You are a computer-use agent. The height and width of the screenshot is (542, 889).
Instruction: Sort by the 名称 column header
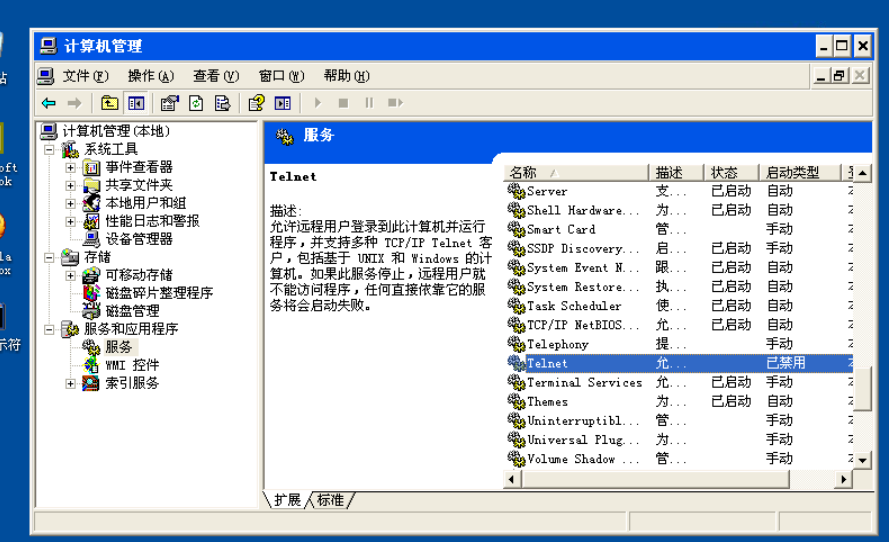click(x=576, y=172)
